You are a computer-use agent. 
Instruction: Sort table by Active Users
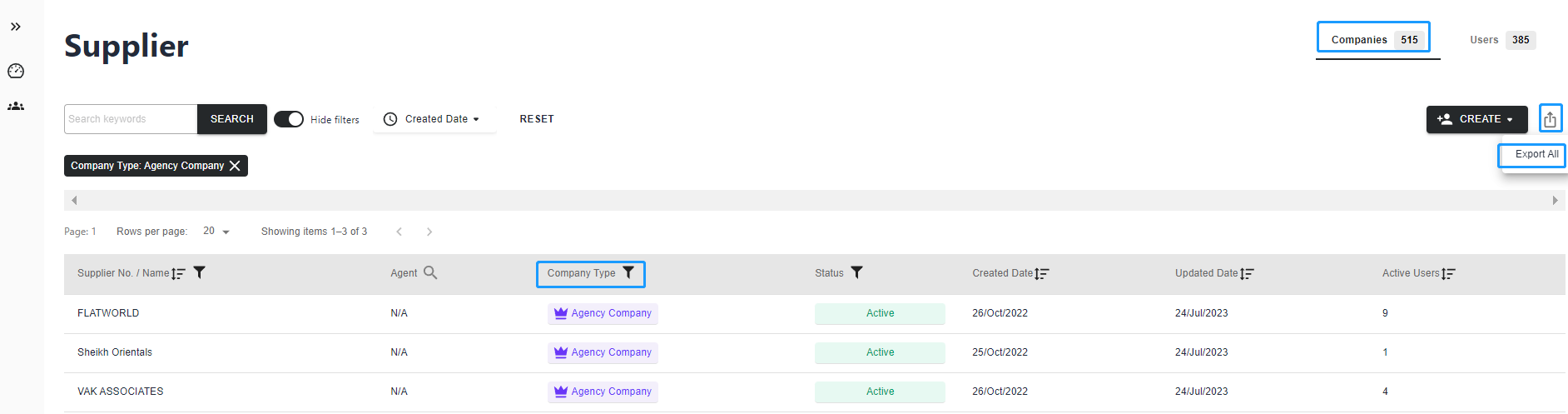click(x=1448, y=273)
